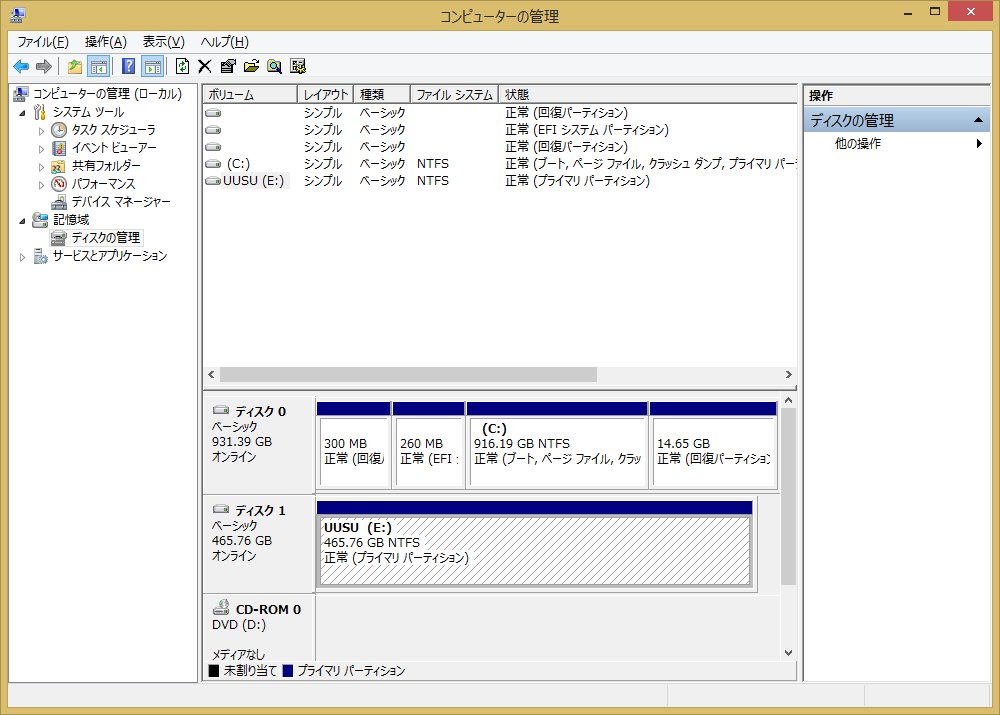The height and width of the screenshot is (715, 1000).
Task: Select ディスクの管理 in the tree
Action: tap(106, 238)
